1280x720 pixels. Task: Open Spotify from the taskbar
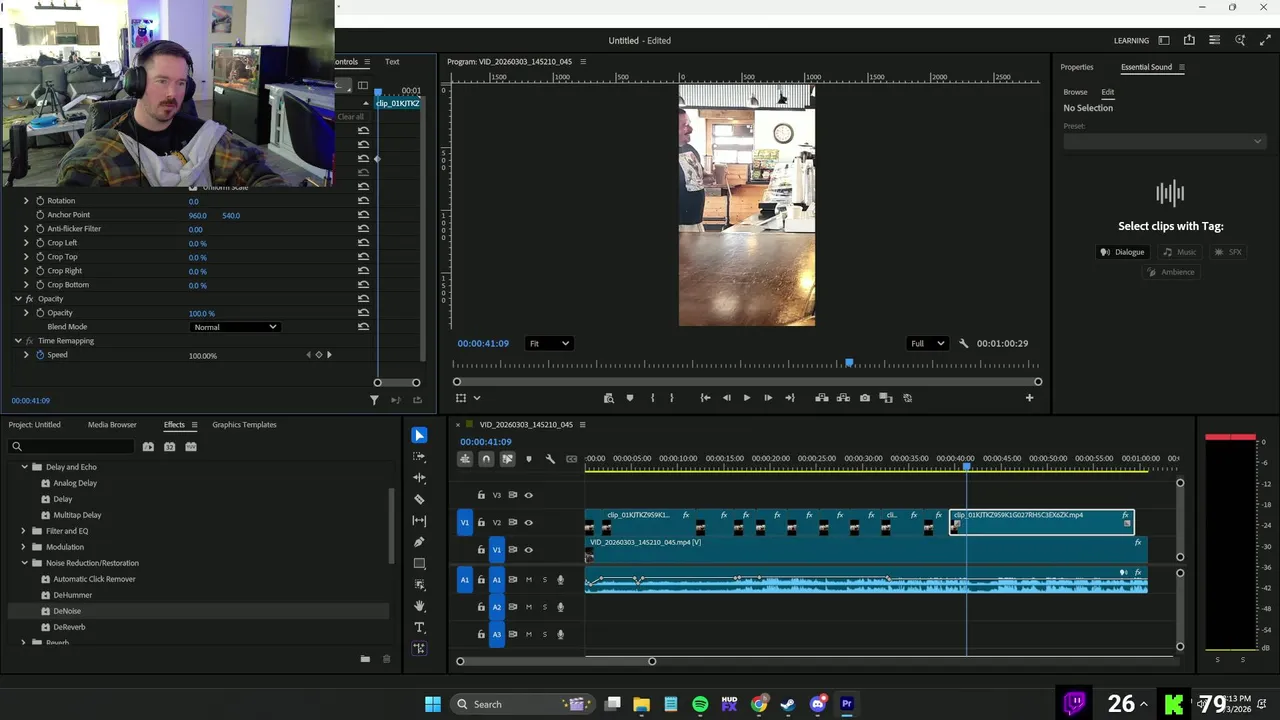(x=700, y=704)
